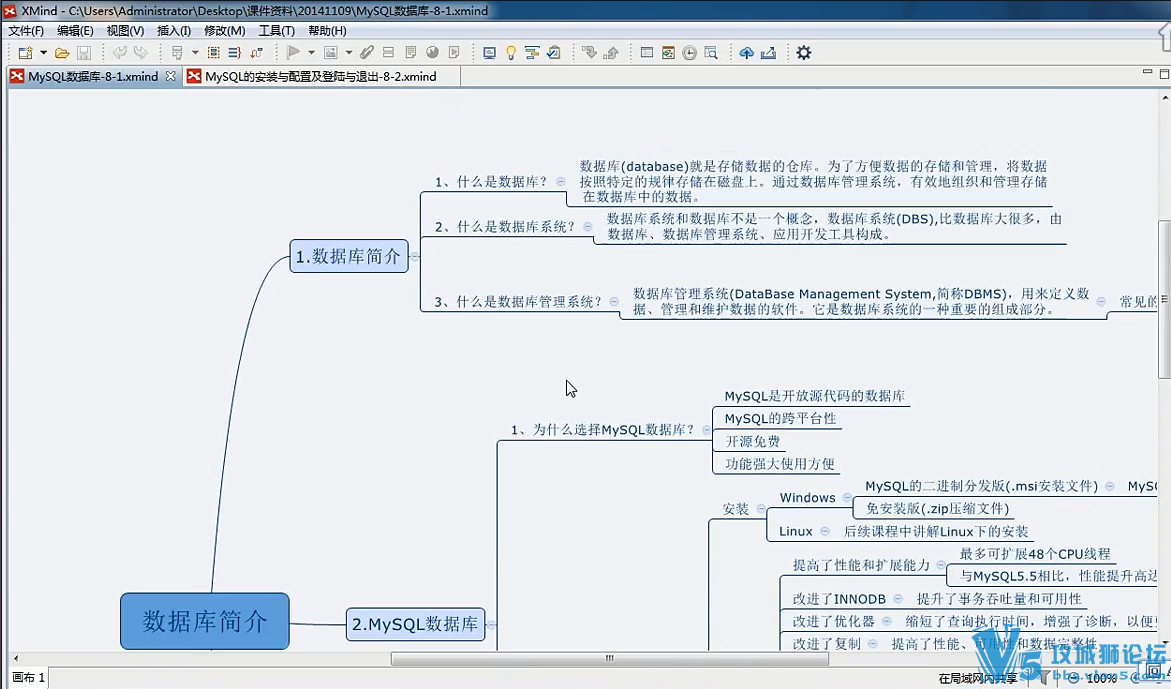The width and height of the screenshot is (1171, 689).
Task: Open the New workbook dropdown arrow
Action: 43,52
